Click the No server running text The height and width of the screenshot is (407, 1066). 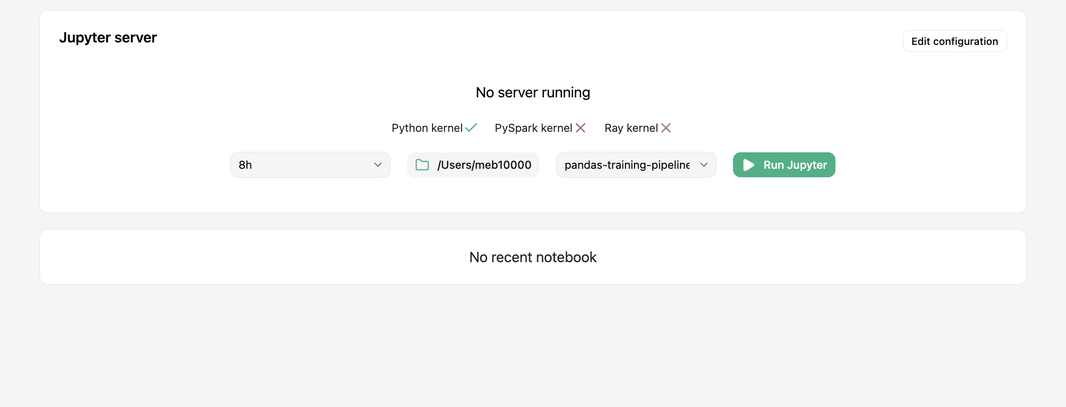click(533, 92)
